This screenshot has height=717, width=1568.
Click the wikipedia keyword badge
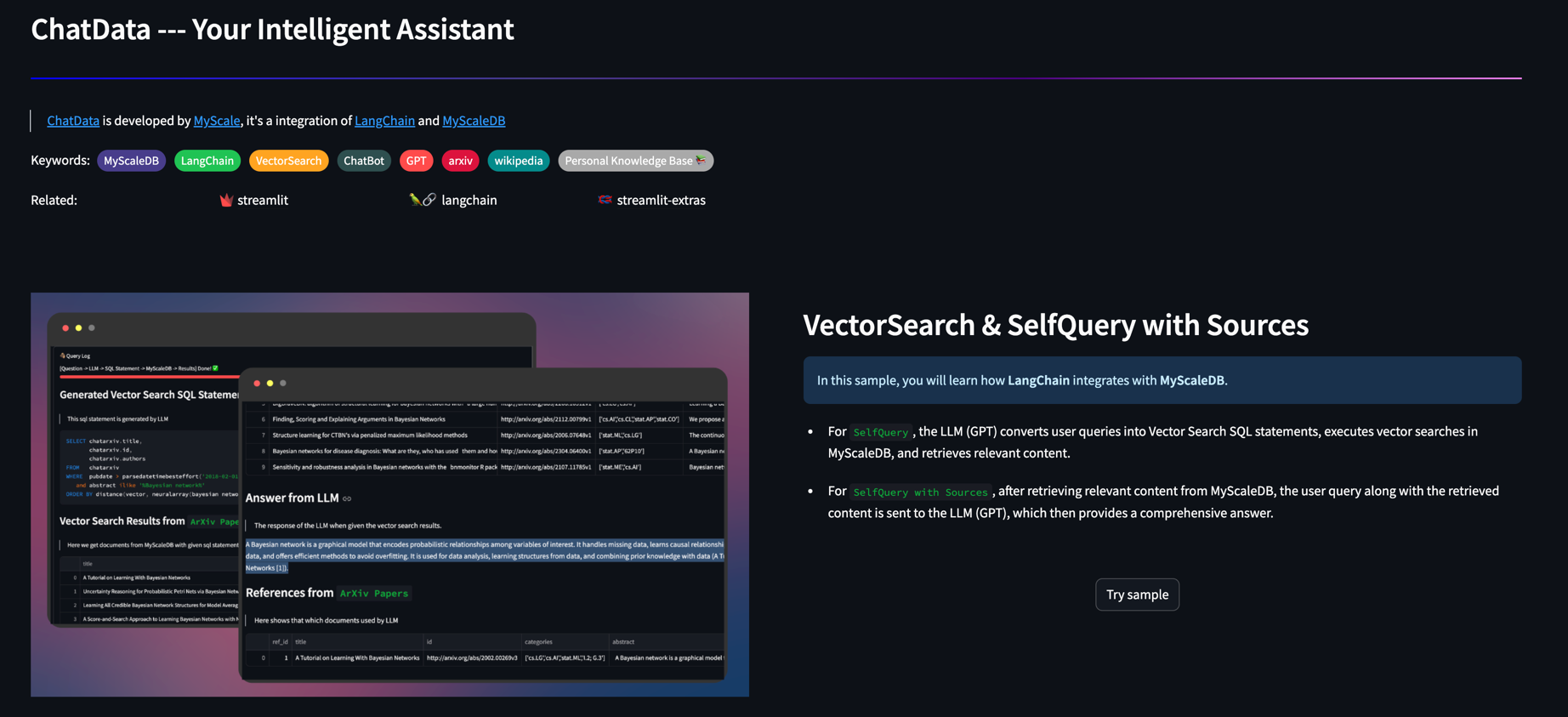[519, 161]
